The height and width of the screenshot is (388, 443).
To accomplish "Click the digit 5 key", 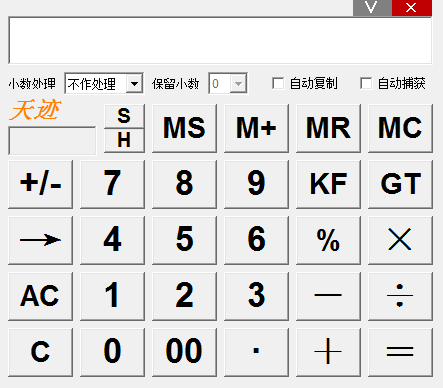I will [x=184, y=240].
